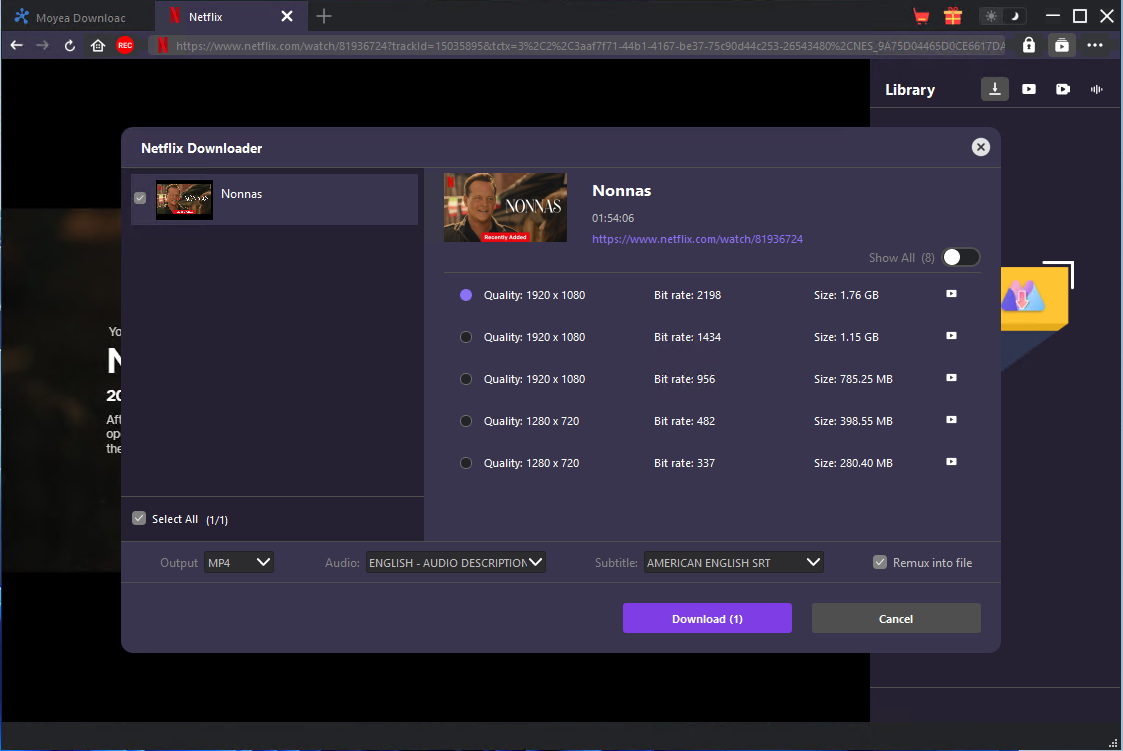
Task: Click video icon for 398.55 MB row
Action: [951, 420]
